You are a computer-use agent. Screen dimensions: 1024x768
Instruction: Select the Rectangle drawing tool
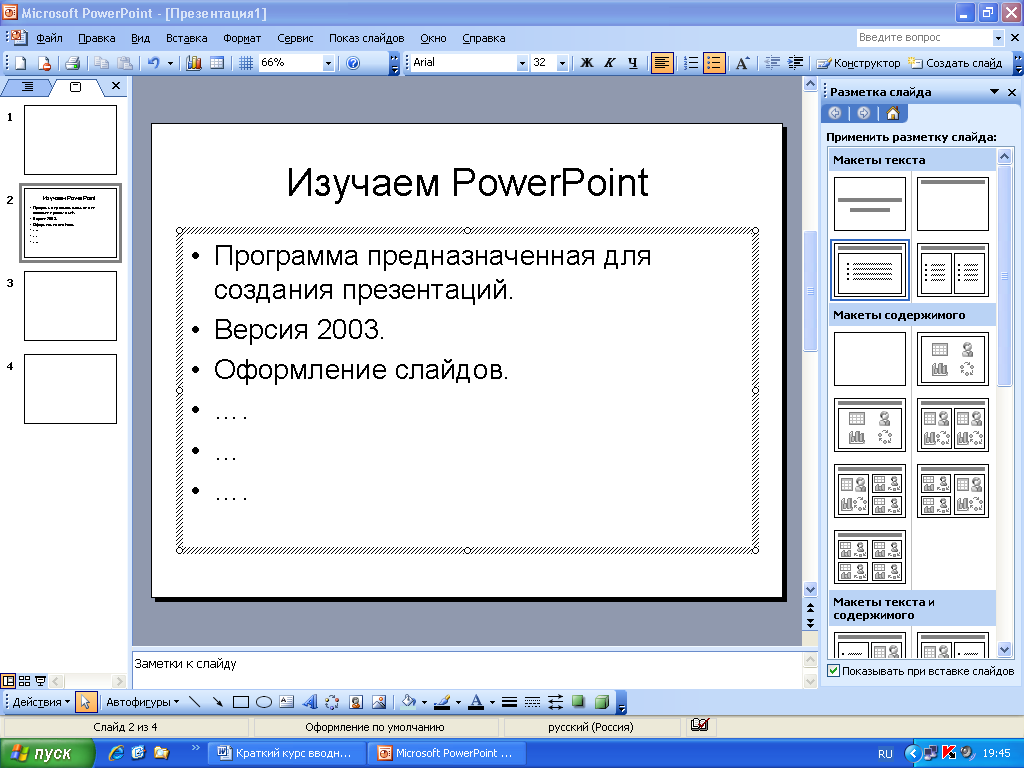(x=241, y=702)
